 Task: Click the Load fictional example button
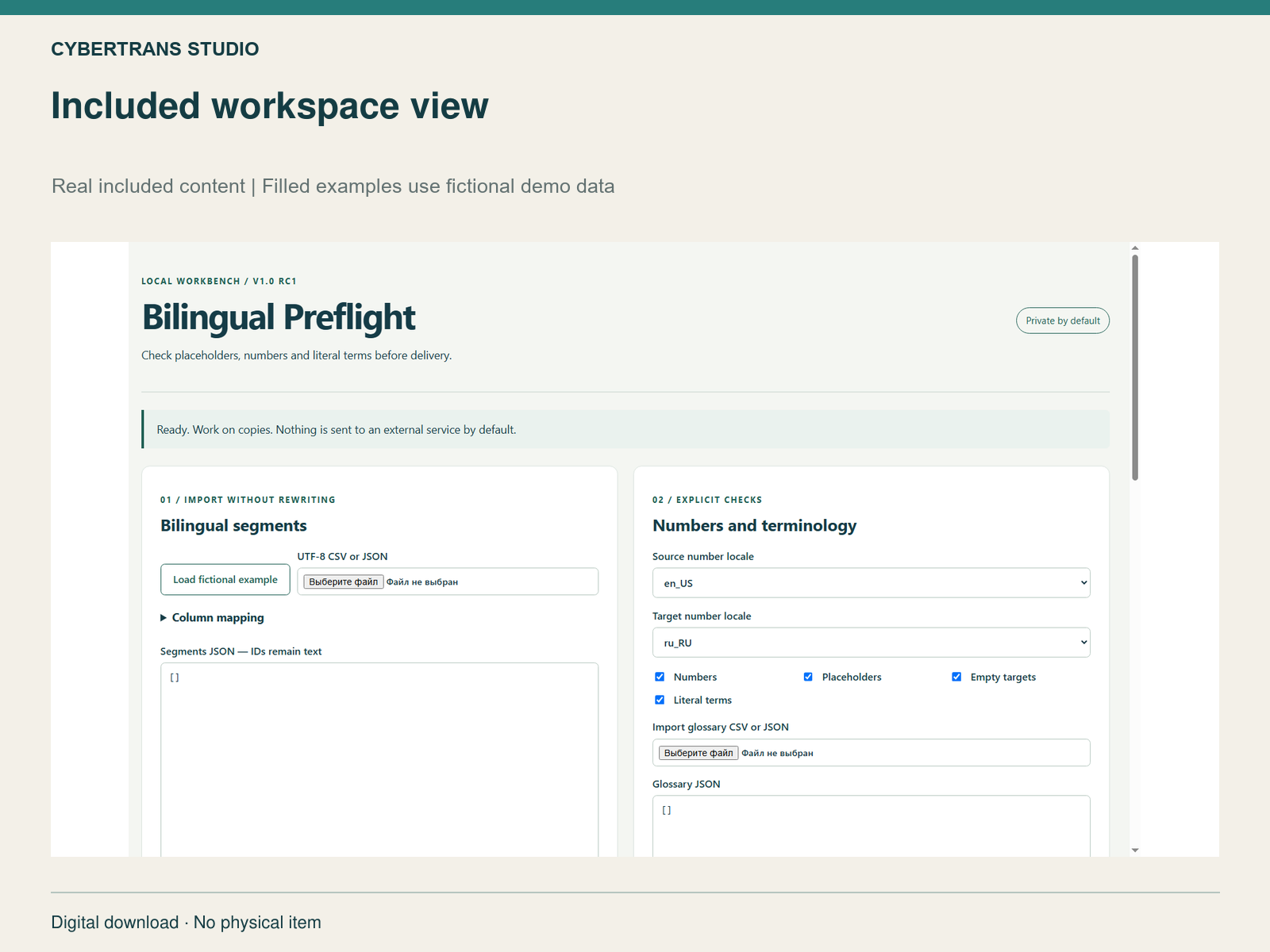pos(225,580)
